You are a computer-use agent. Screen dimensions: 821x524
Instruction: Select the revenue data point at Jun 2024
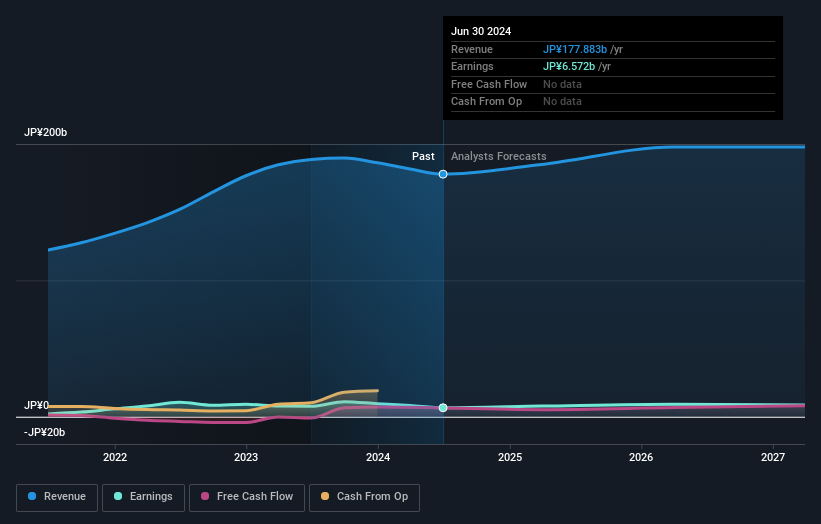(443, 174)
